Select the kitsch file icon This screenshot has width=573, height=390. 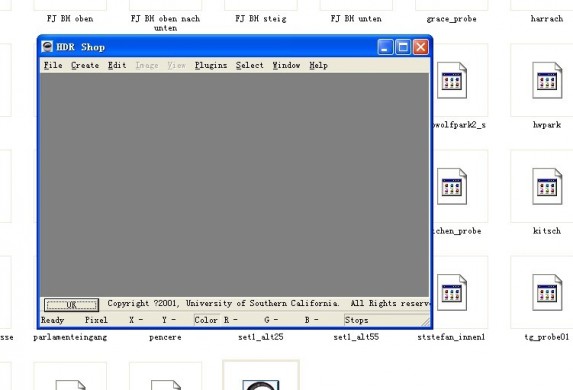pyautogui.click(x=547, y=186)
